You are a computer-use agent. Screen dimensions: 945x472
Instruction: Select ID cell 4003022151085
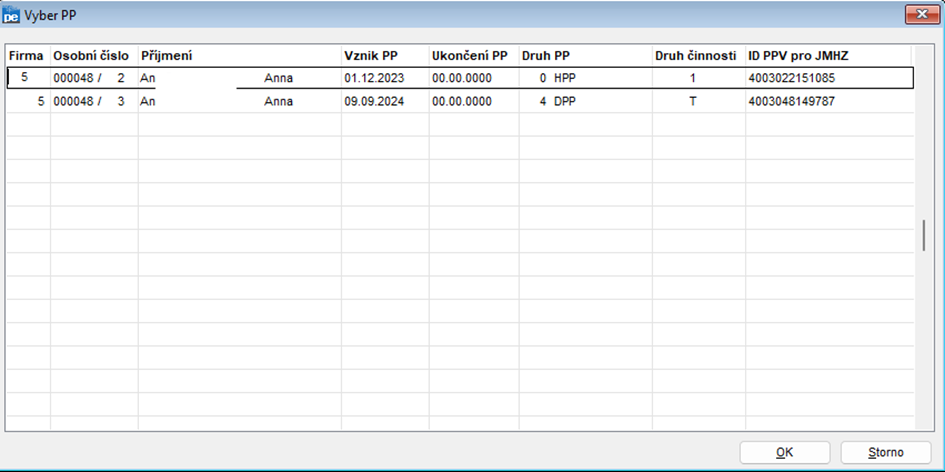pyautogui.click(x=790, y=78)
